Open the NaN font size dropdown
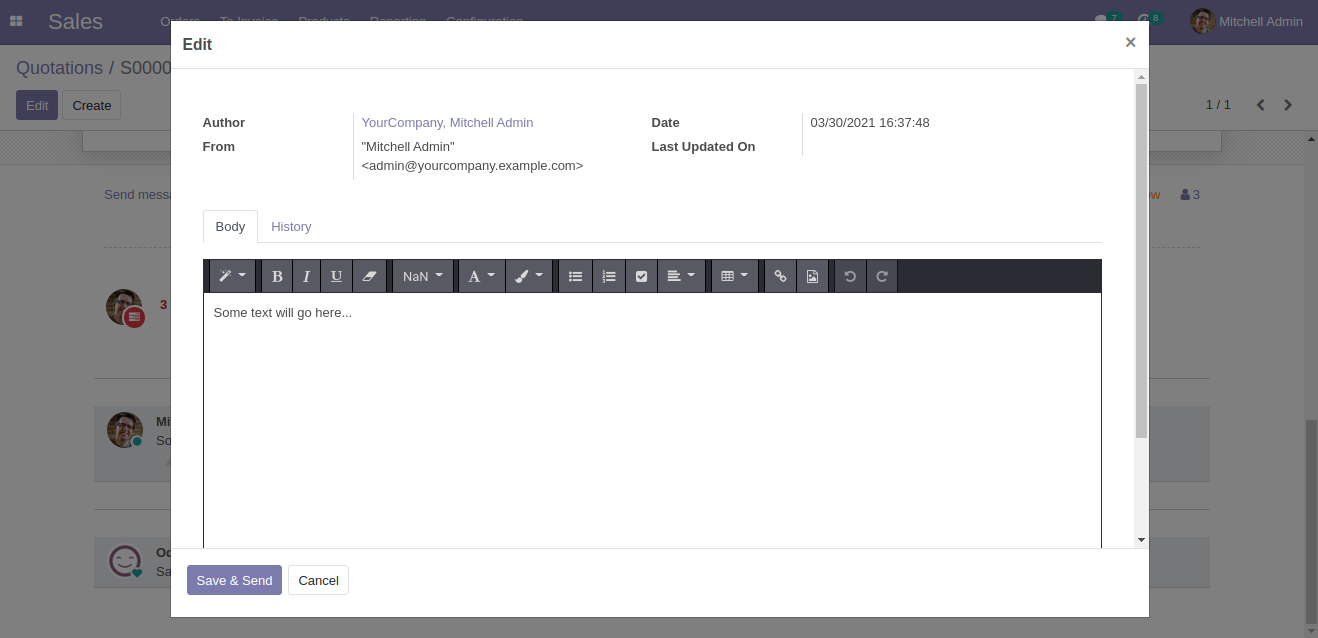The image size is (1318, 638). tap(423, 276)
